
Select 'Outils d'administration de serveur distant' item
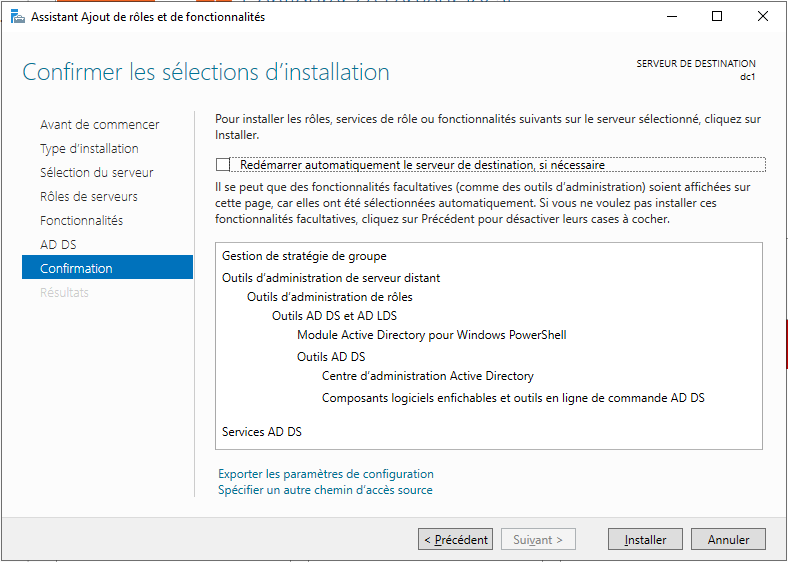pyautogui.click(x=331, y=278)
